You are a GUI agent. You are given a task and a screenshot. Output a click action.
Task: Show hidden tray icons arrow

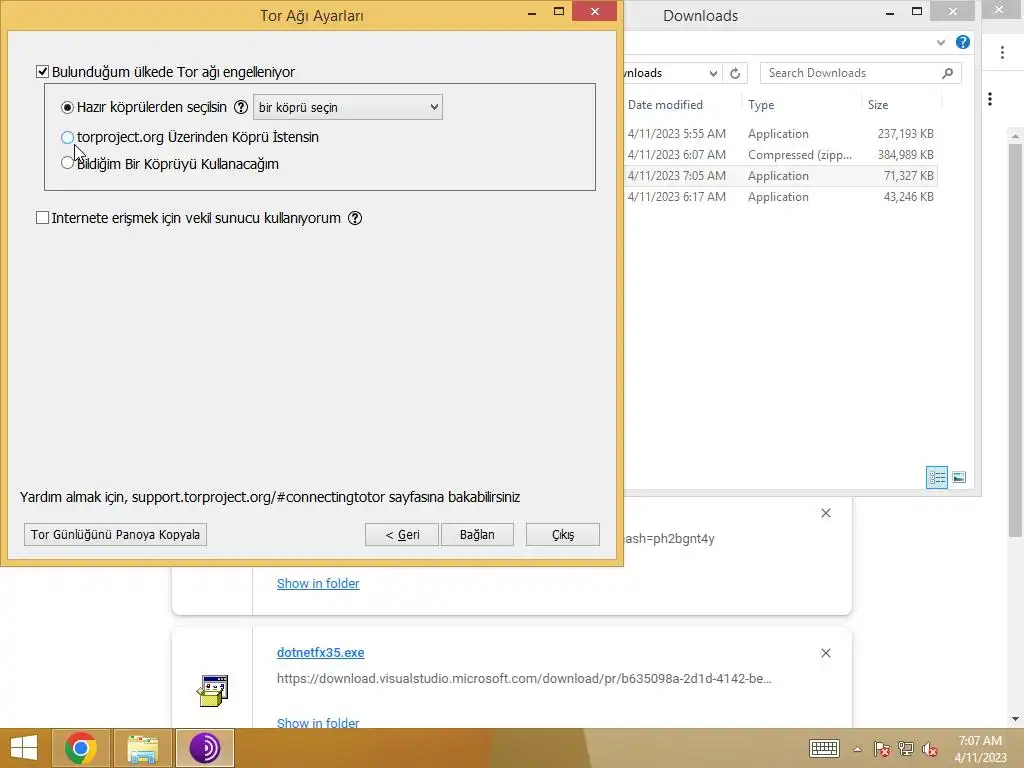[x=857, y=749]
